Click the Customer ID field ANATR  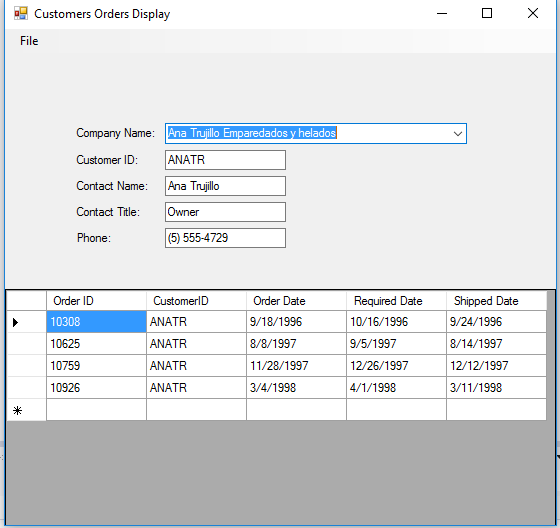[225, 160]
